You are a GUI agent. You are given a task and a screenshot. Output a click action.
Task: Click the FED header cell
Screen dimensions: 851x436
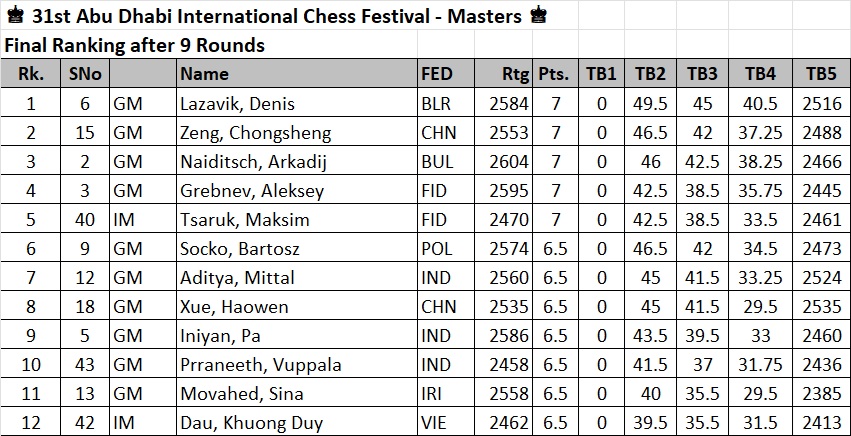[446, 73]
